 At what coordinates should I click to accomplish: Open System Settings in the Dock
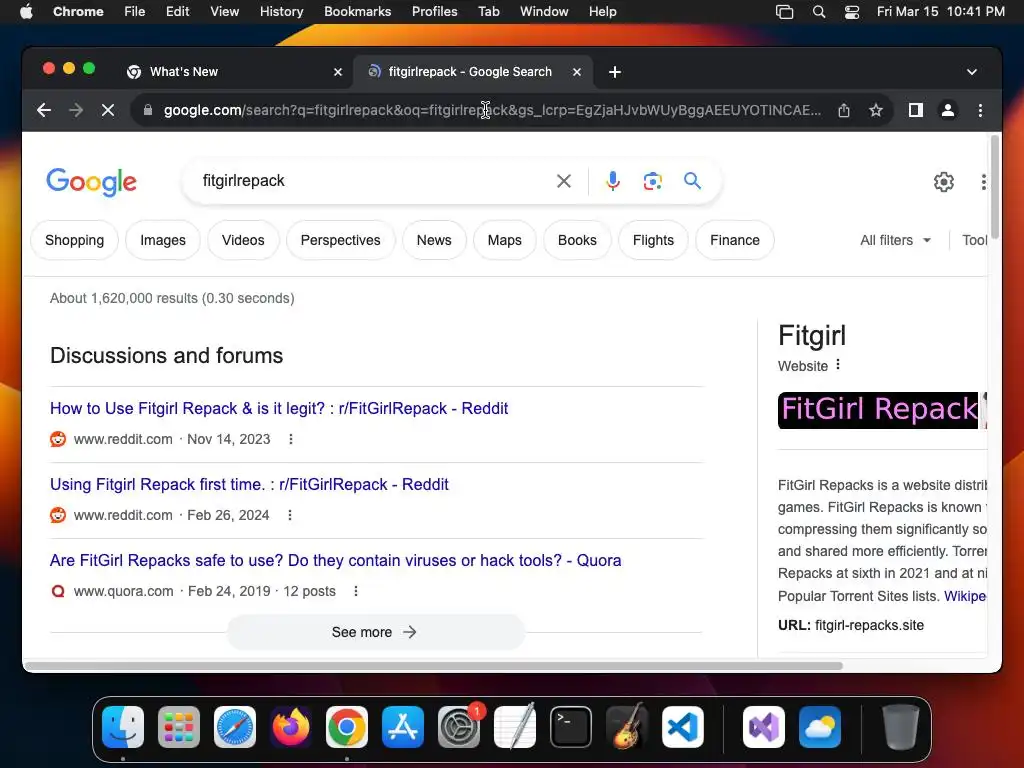pos(458,727)
